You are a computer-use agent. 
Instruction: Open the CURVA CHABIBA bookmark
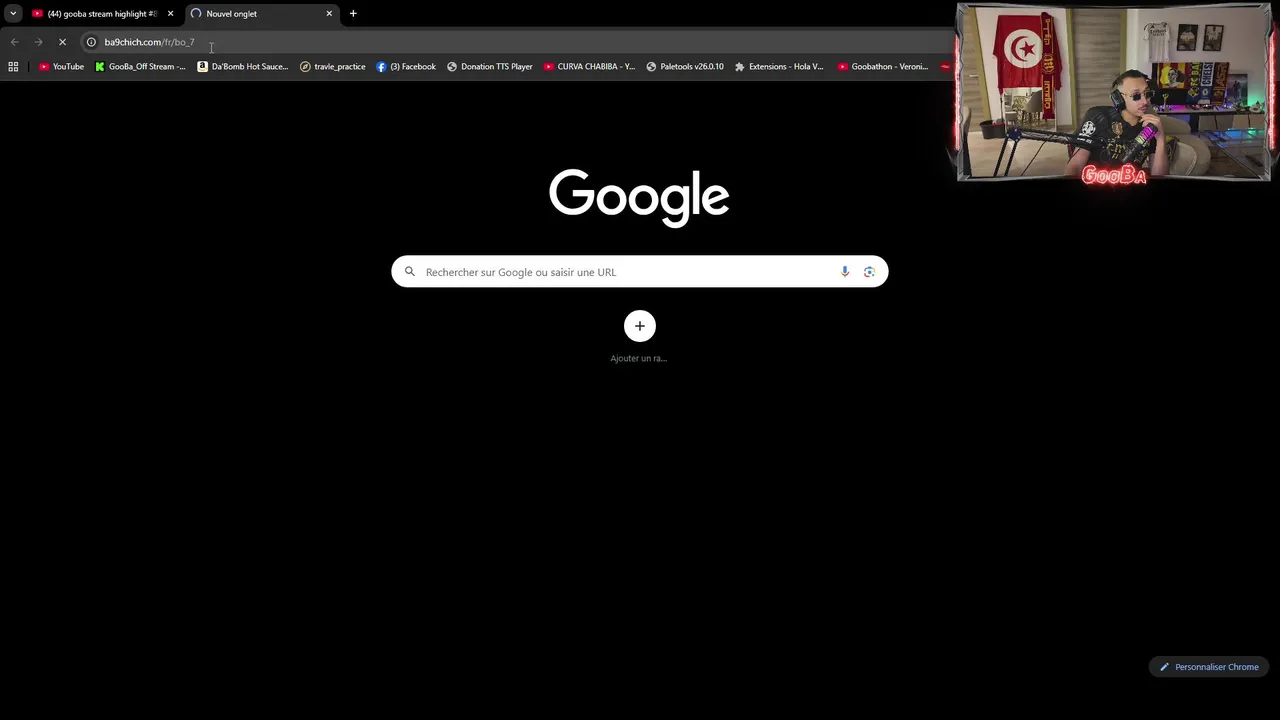(589, 67)
